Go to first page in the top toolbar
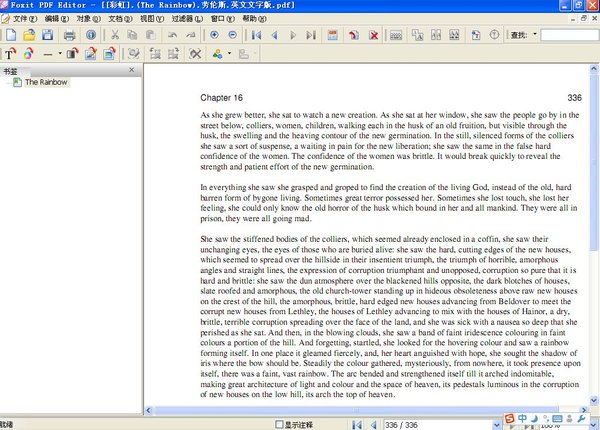Viewport: 600px width, 430px height. click(256, 35)
